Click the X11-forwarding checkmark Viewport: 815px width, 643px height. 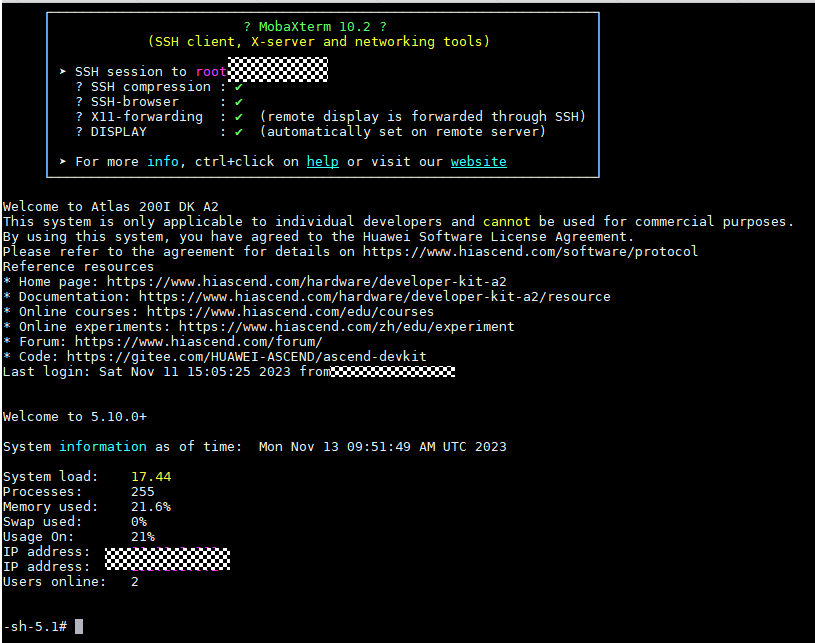tap(239, 117)
